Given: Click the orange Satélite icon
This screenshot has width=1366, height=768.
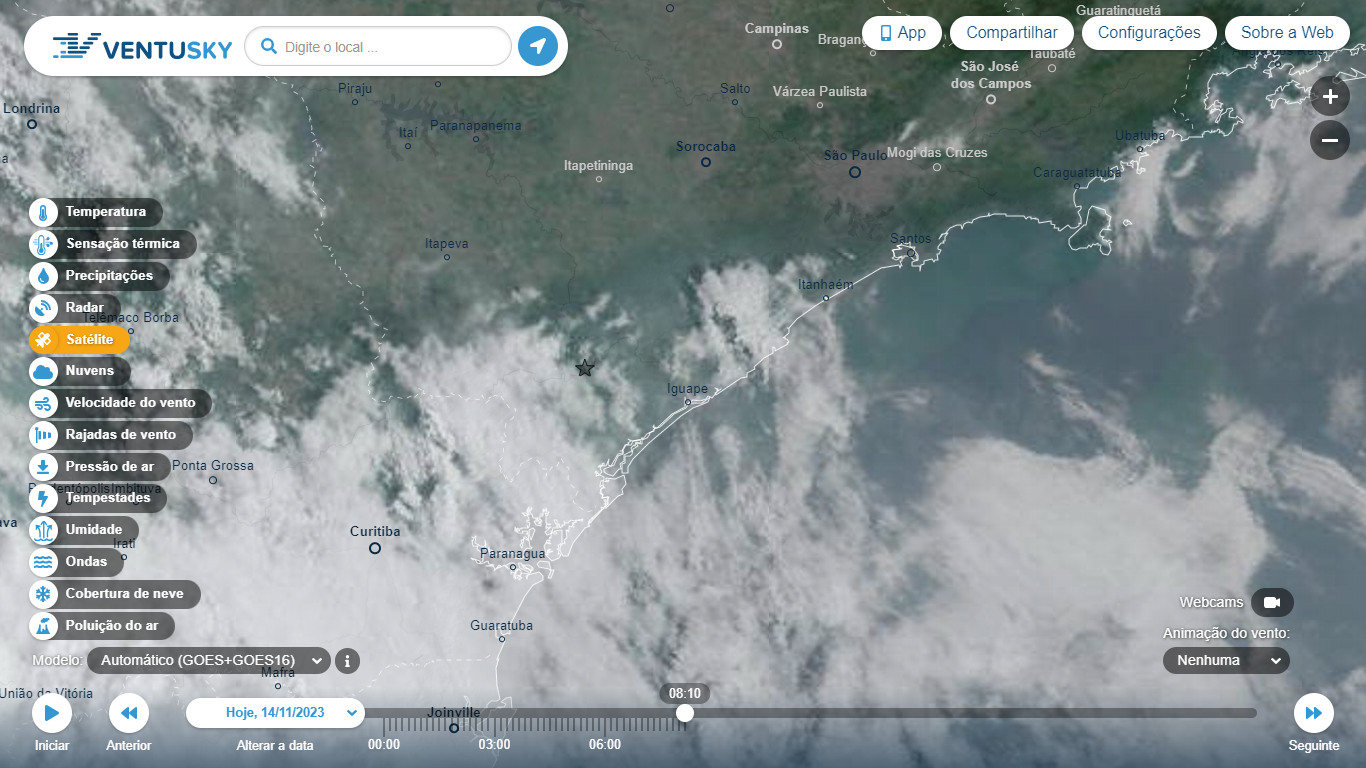Looking at the screenshot, I should 44,340.
